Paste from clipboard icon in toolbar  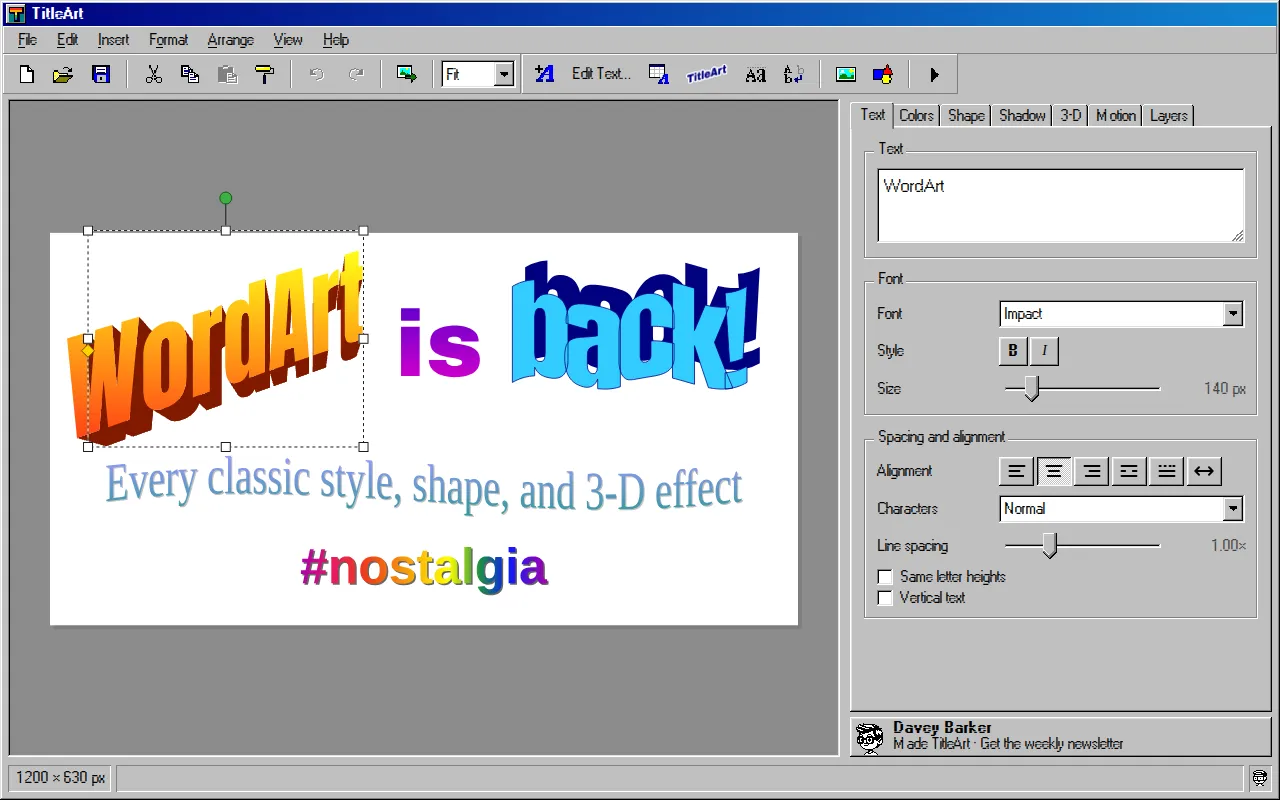tap(227, 74)
